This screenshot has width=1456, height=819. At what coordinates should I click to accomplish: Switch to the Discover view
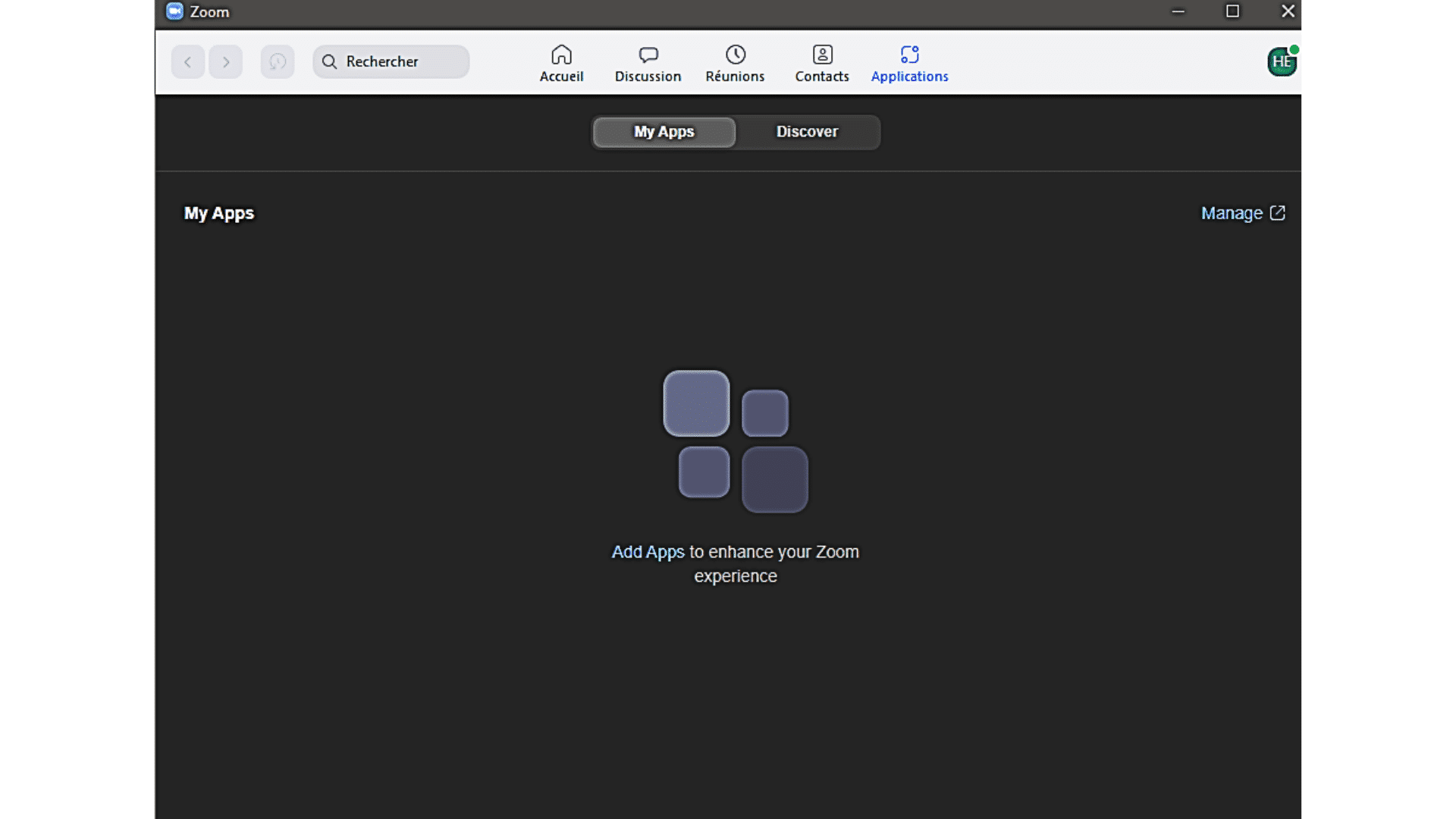click(807, 132)
